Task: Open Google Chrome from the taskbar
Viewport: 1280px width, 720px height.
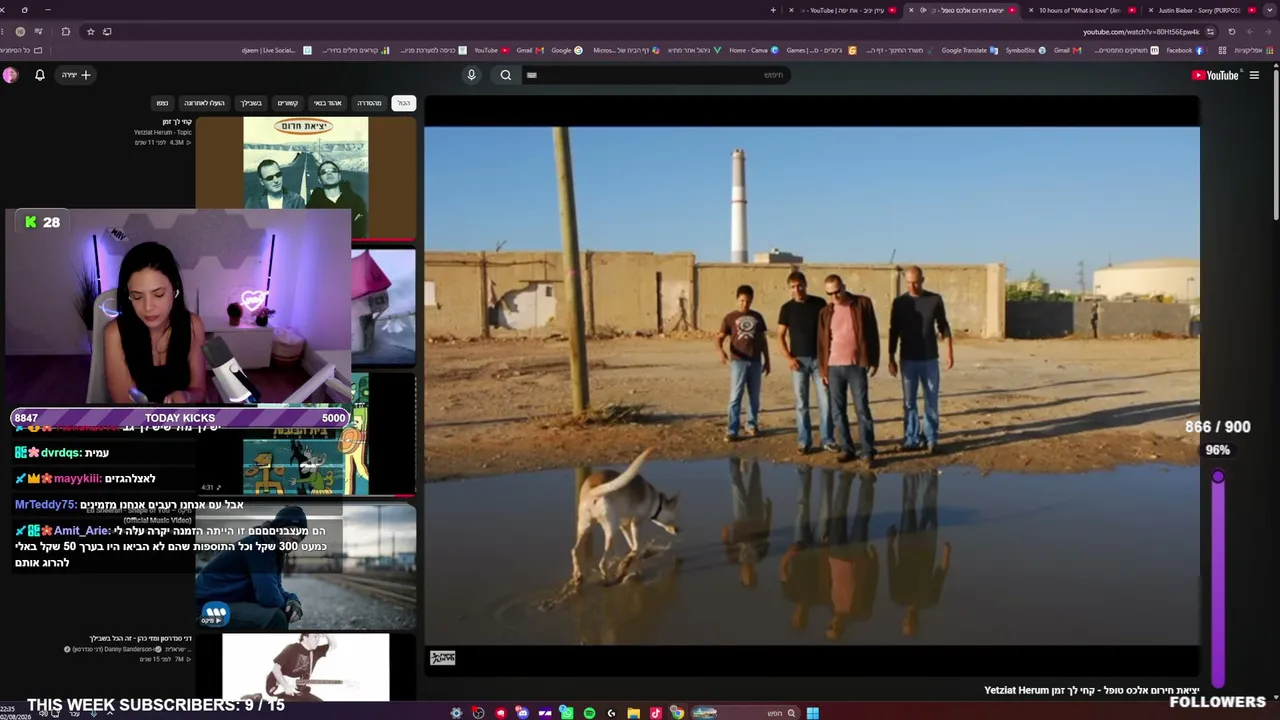Action: click(677, 713)
